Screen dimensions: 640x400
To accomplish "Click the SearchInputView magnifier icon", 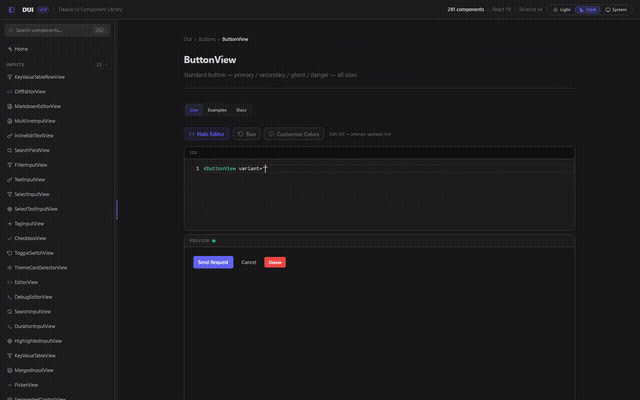I will click(9, 312).
